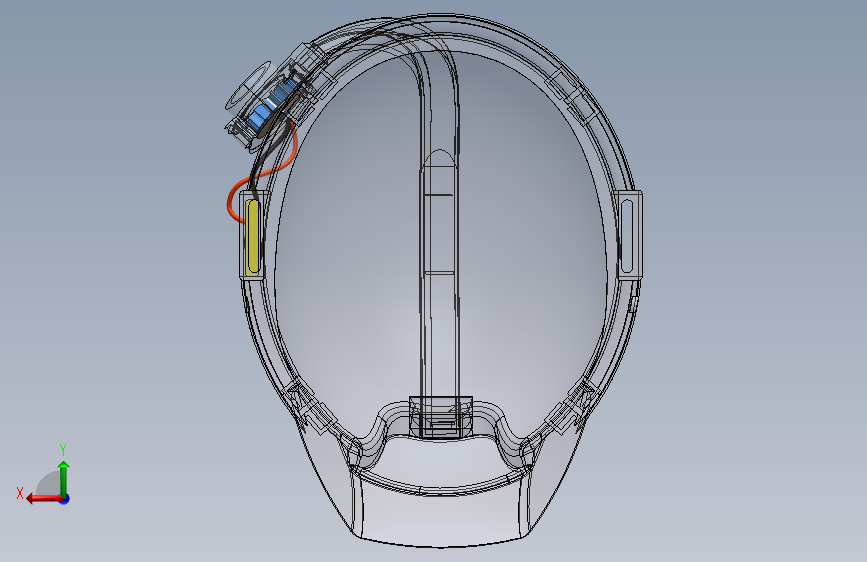Click the red X label of the triad
Screen dimensions: 867x562
pyautogui.click(x=20, y=493)
